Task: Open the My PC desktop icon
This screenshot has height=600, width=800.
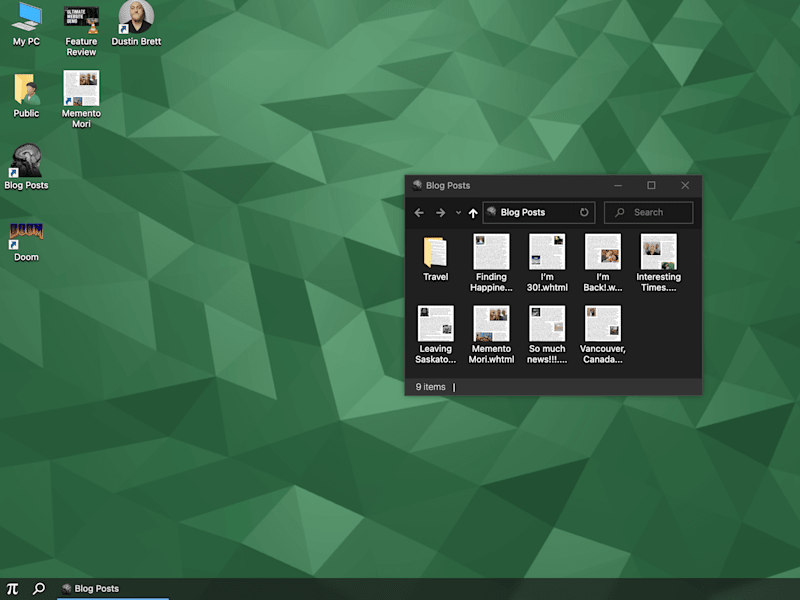Action: pos(26,24)
